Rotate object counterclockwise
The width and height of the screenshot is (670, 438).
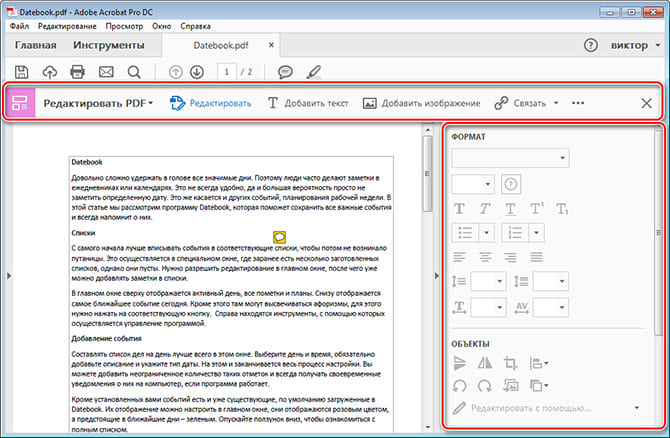click(x=460, y=386)
